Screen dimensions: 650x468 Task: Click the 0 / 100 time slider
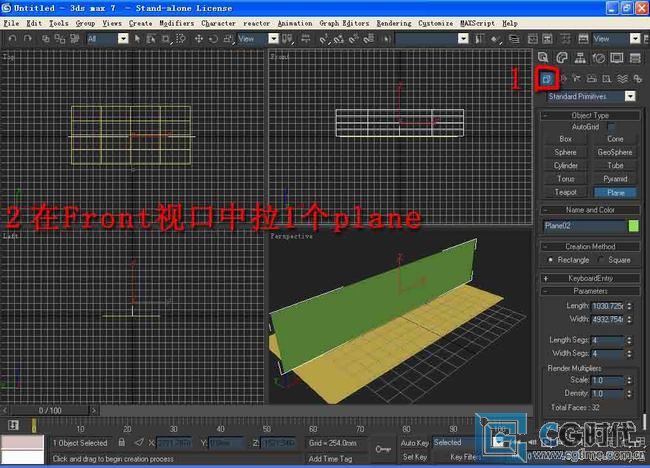pos(50,410)
